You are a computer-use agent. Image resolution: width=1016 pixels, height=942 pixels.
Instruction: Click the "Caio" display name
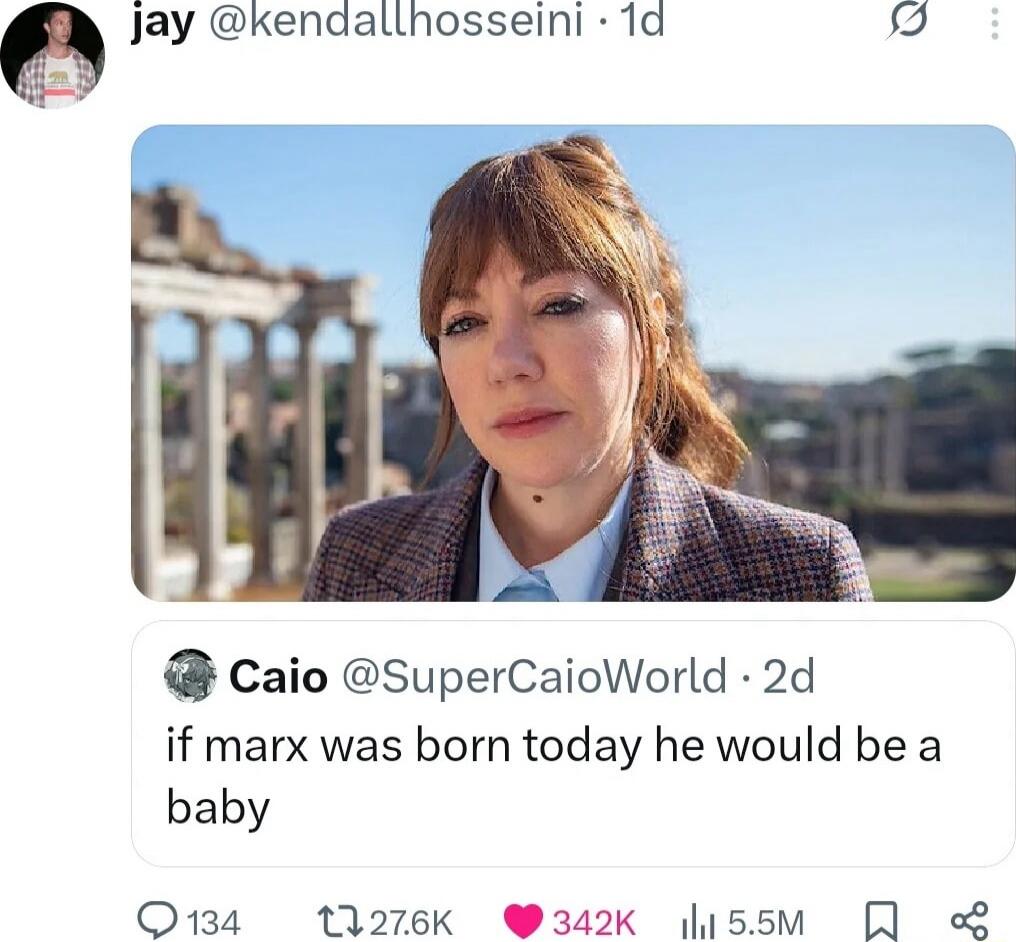[278, 677]
